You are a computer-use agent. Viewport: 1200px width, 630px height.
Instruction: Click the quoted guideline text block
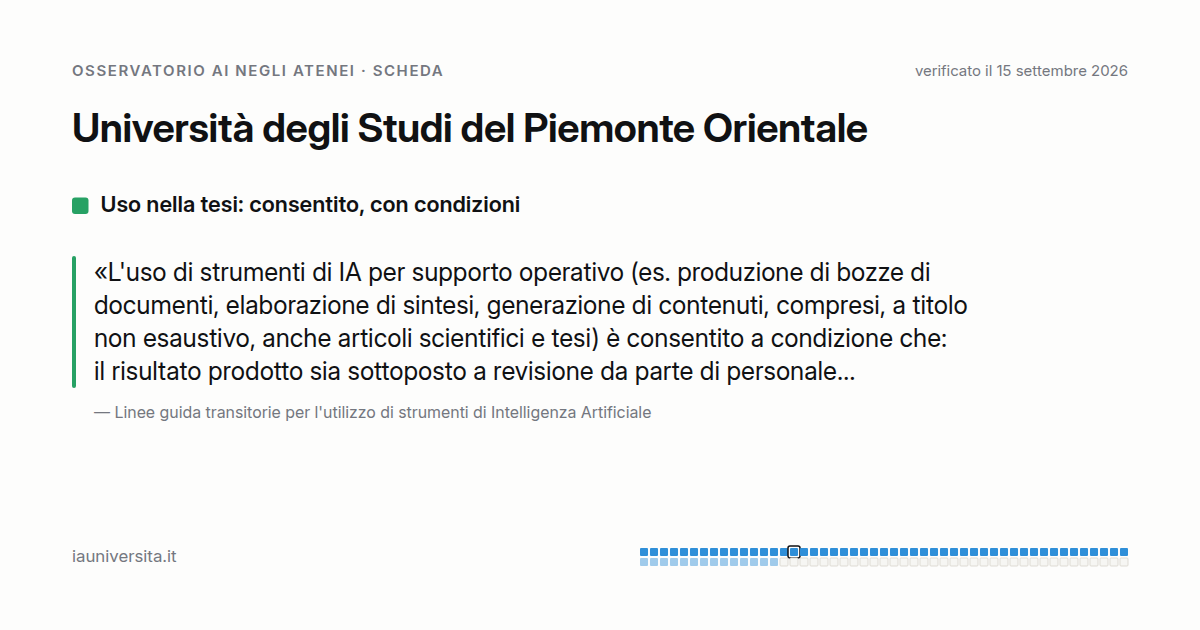coord(531,322)
